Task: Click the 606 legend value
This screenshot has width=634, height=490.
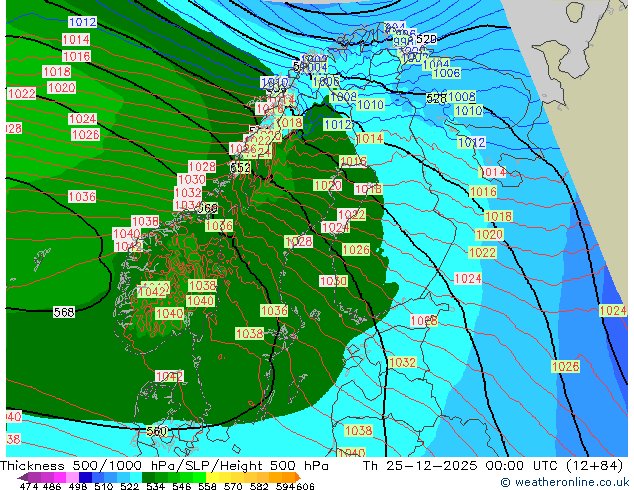Action: coord(305,486)
